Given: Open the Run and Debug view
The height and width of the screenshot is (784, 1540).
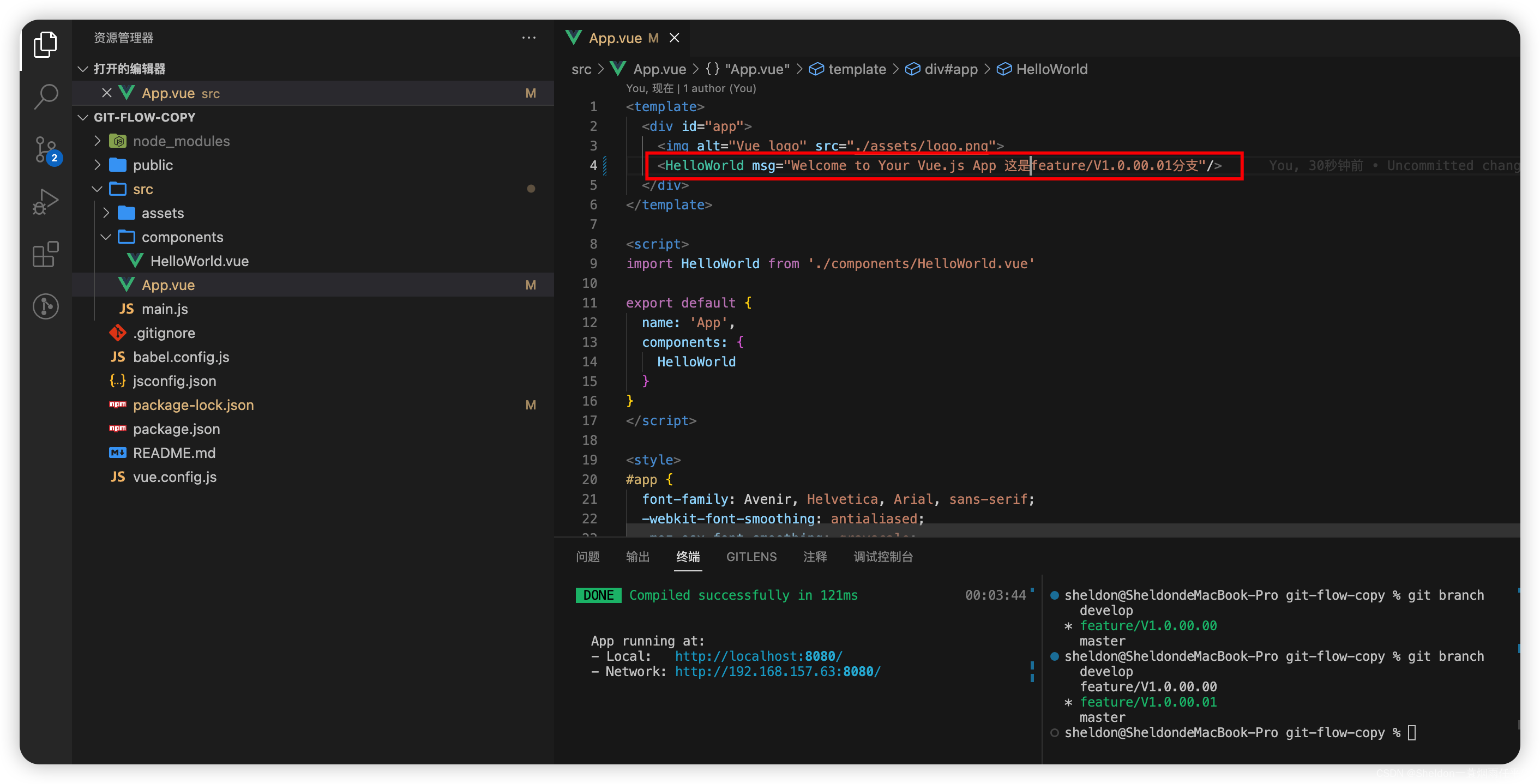Looking at the screenshot, I should click(x=45, y=201).
